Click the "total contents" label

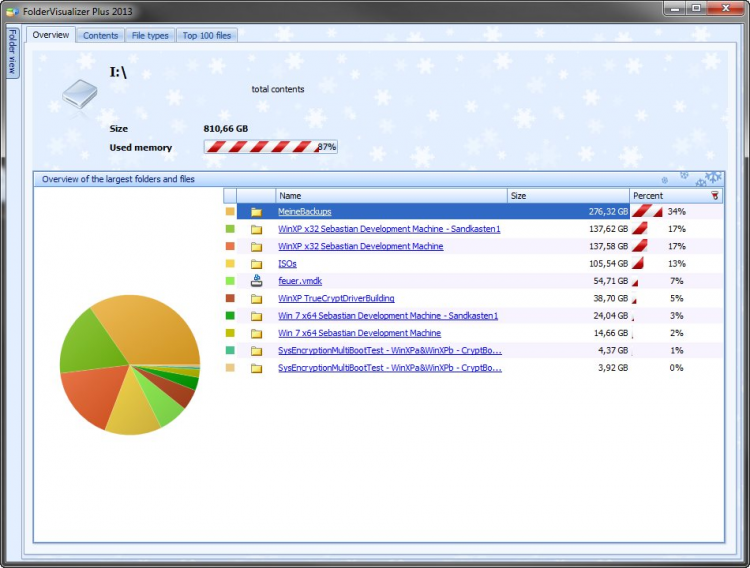(278, 89)
